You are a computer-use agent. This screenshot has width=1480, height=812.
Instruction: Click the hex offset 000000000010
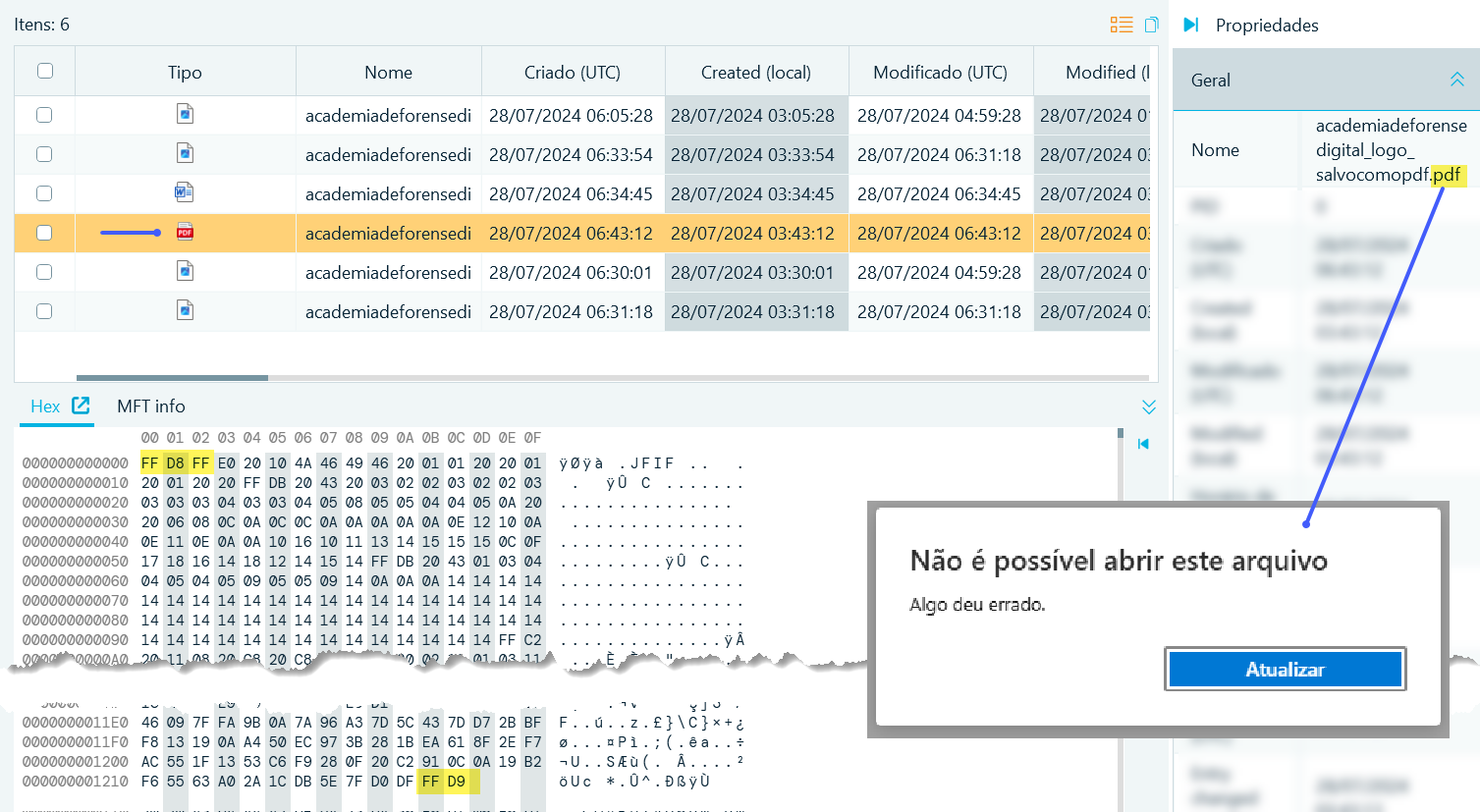76,483
